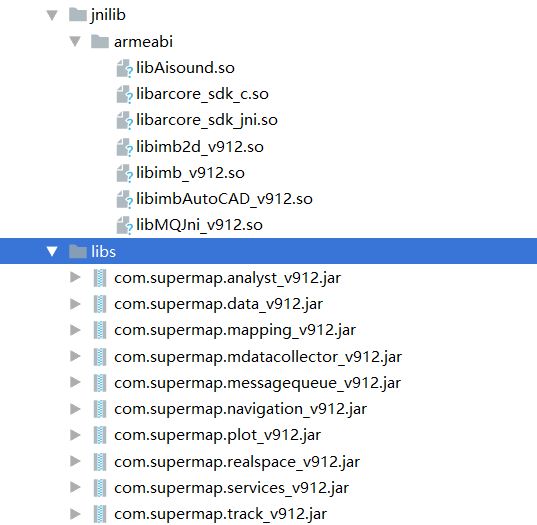Image resolution: width=537 pixels, height=525 pixels.
Task: Collapse the jnilib folder
Action: click(52, 15)
